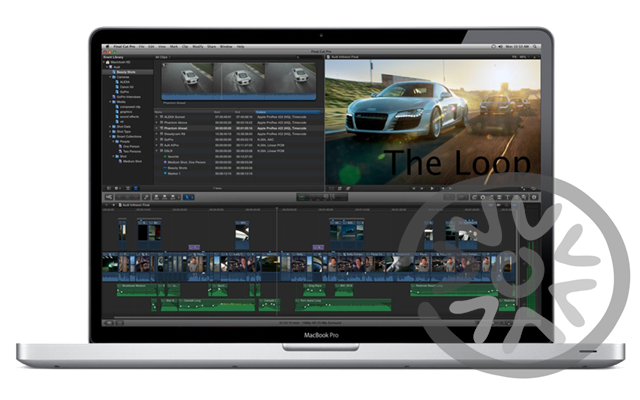Image resolution: width=640 pixels, height=400 pixels.
Task: Collapse the Cameras folder
Action: pyautogui.click(x=110, y=77)
